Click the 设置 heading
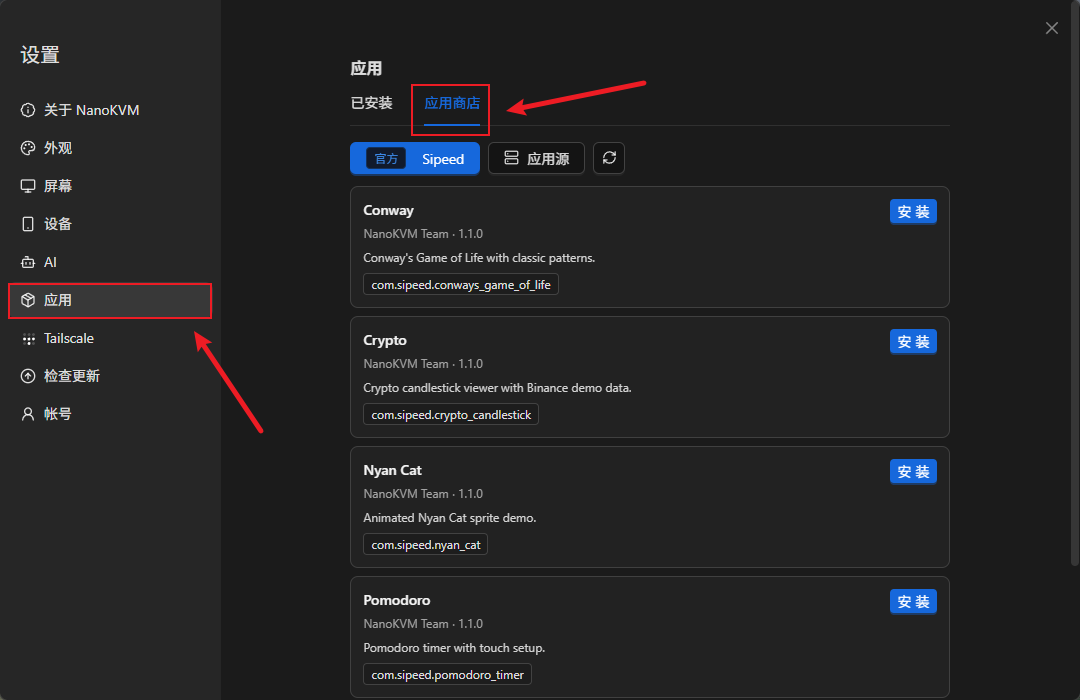Image resolution: width=1080 pixels, height=700 pixels. coord(40,54)
